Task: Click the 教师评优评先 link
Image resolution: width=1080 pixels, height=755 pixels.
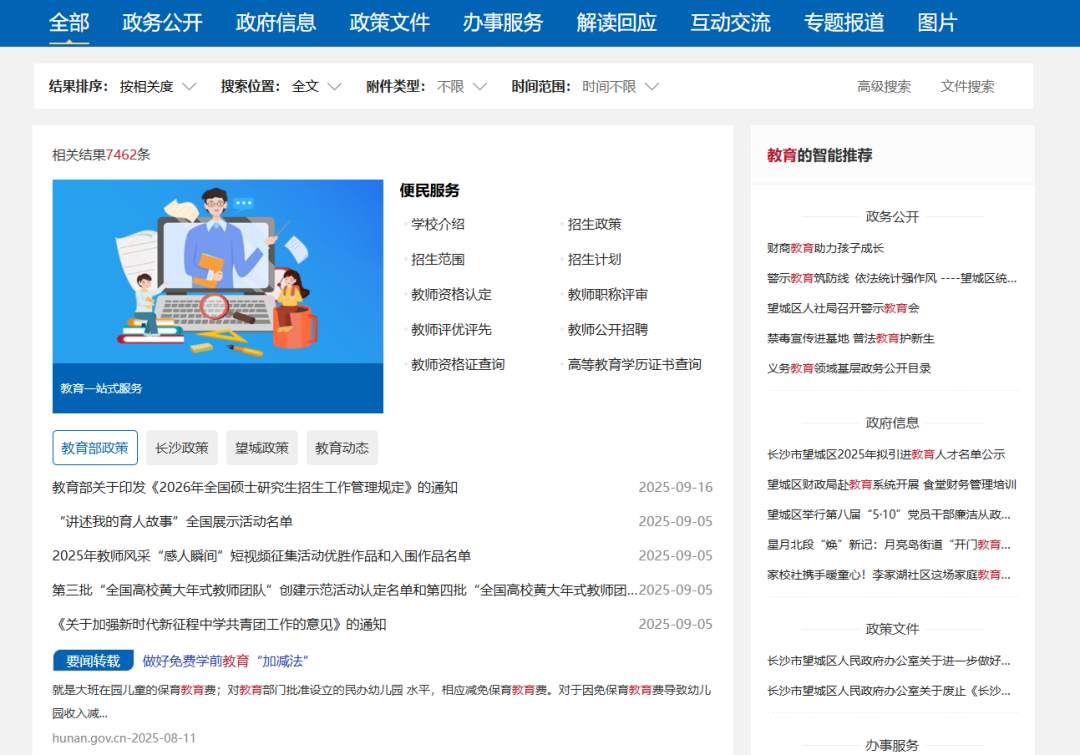Action: click(x=451, y=329)
